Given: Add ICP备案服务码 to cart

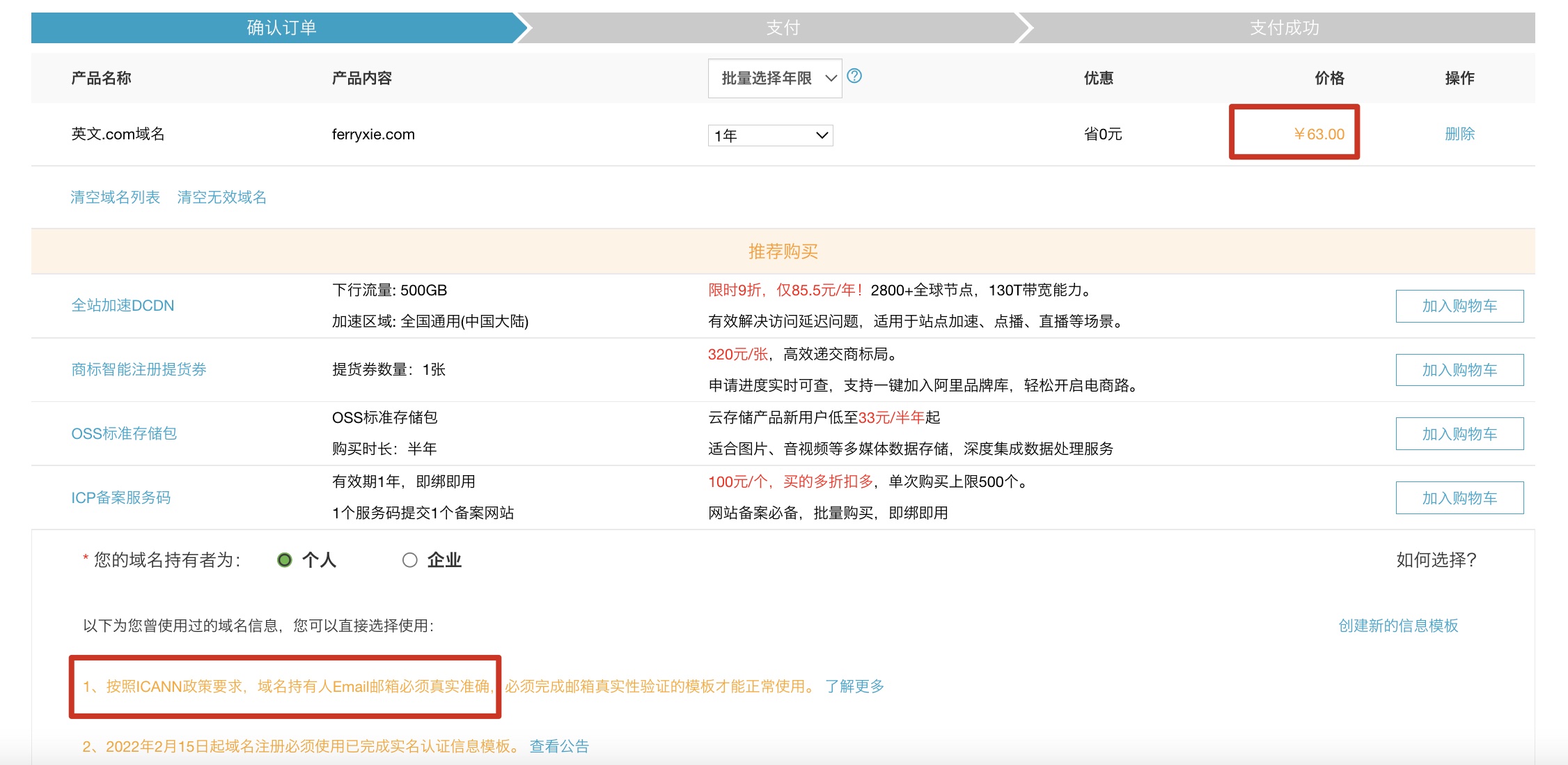Looking at the screenshot, I should click(1459, 498).
